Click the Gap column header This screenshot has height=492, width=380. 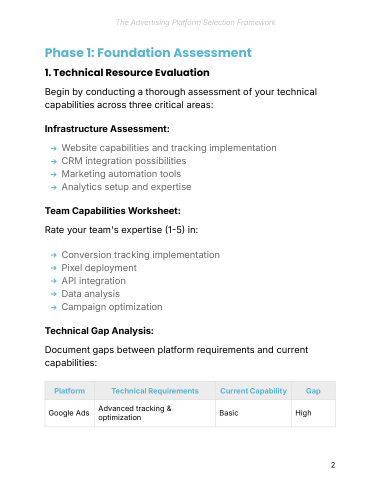click(313, 391)
